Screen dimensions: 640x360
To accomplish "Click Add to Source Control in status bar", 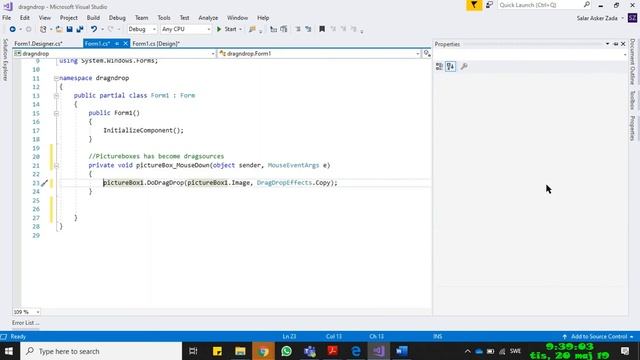I will click(x=598, y=337).
